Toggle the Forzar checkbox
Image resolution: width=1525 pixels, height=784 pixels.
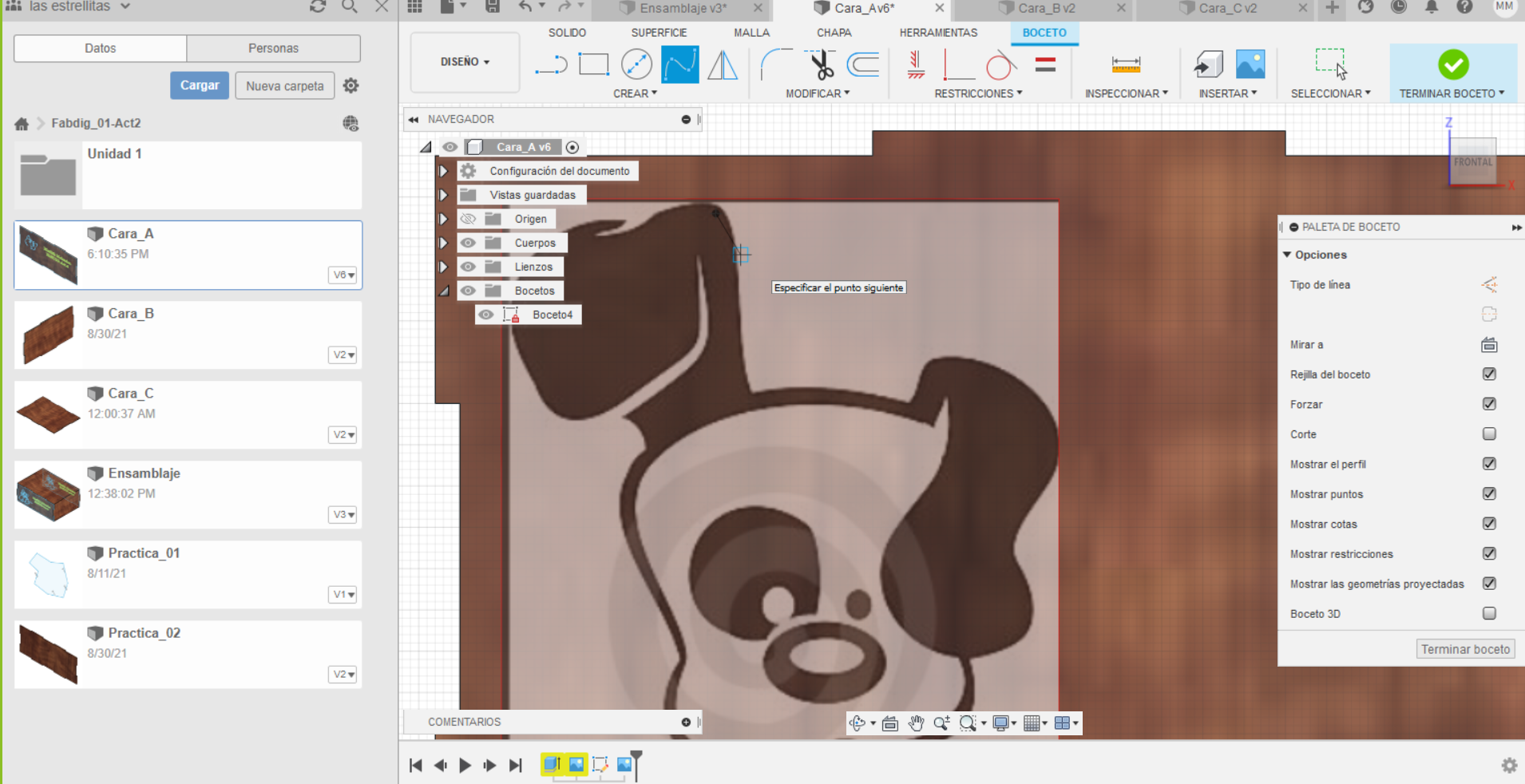(x=1489, y=404)
